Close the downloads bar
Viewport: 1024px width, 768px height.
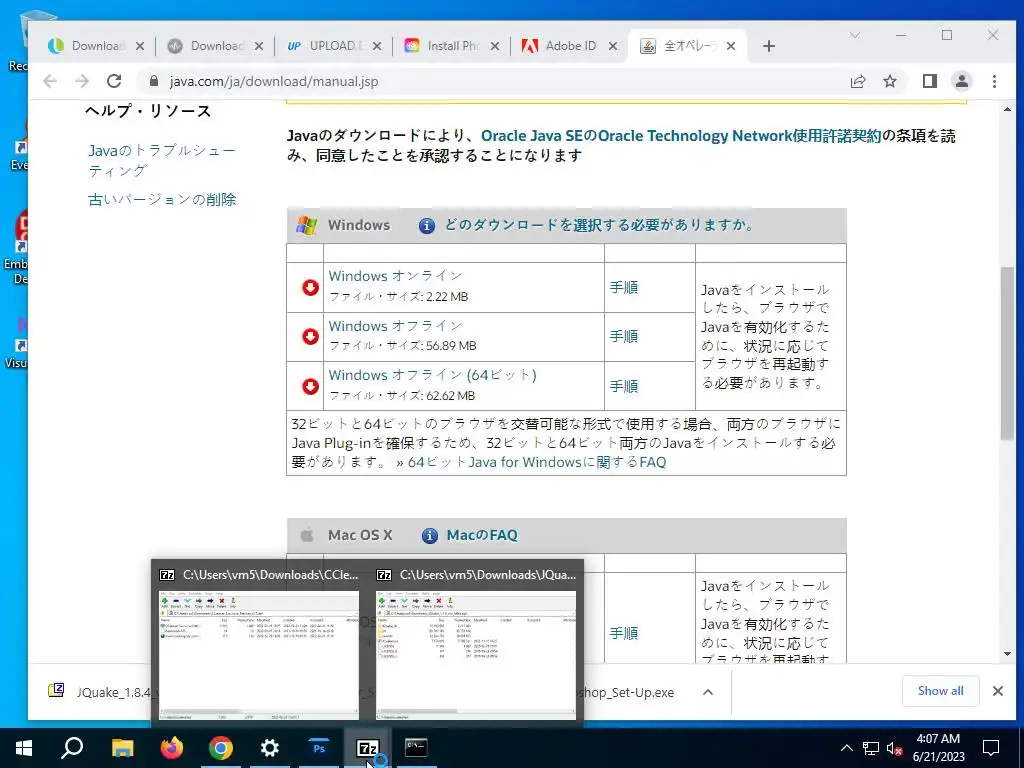tap(997, 691)
